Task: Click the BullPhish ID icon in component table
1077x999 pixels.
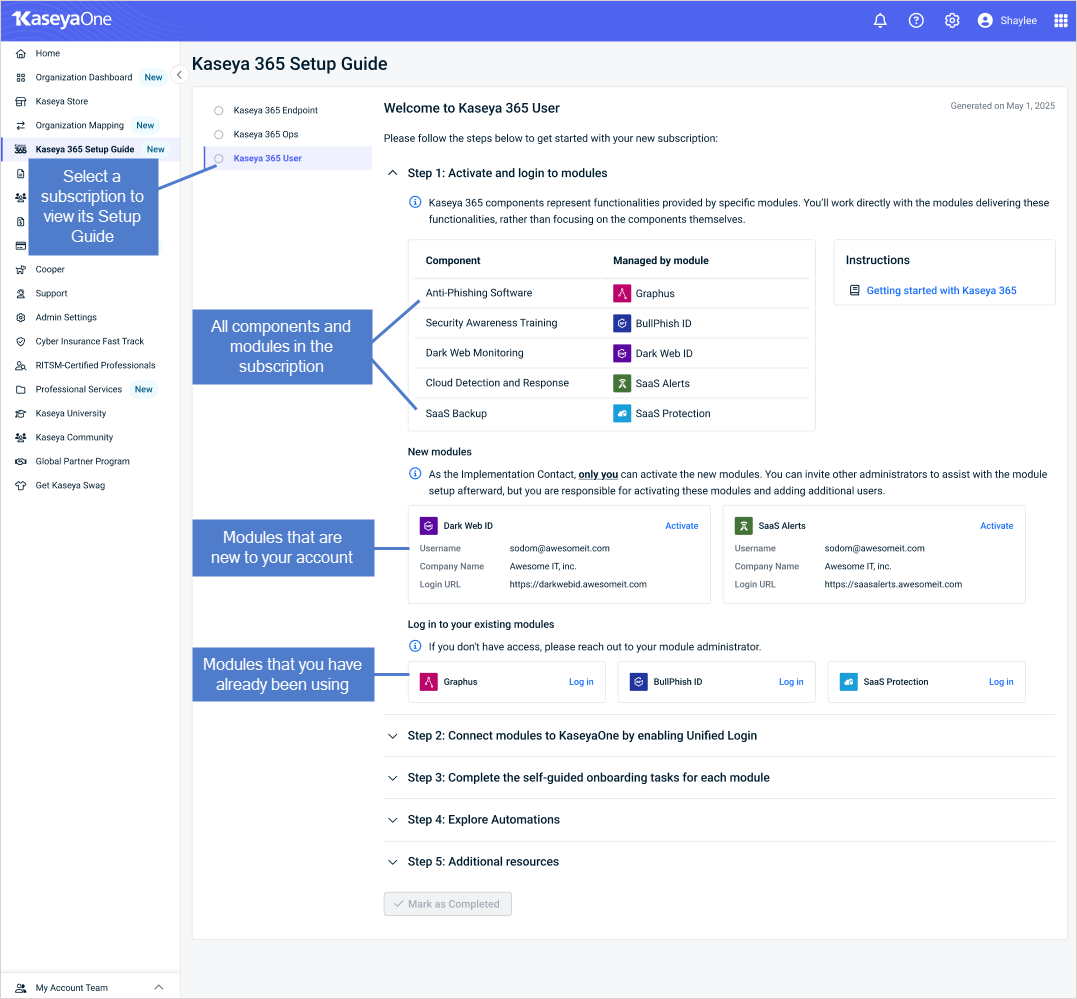Action: point(622,324)
